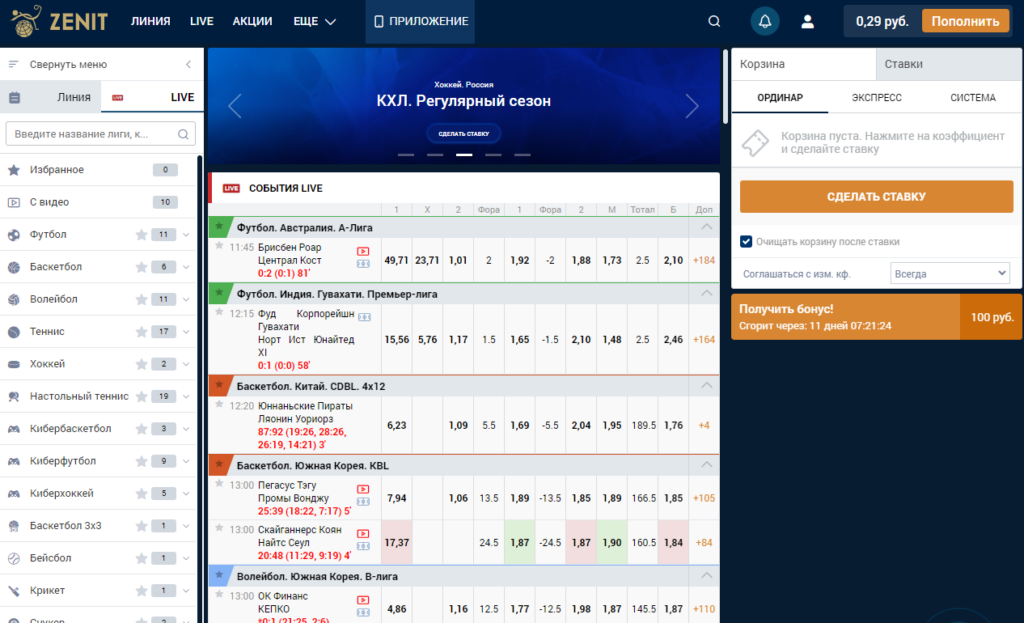Click the Настольный теннис icon

coord(14,396)
